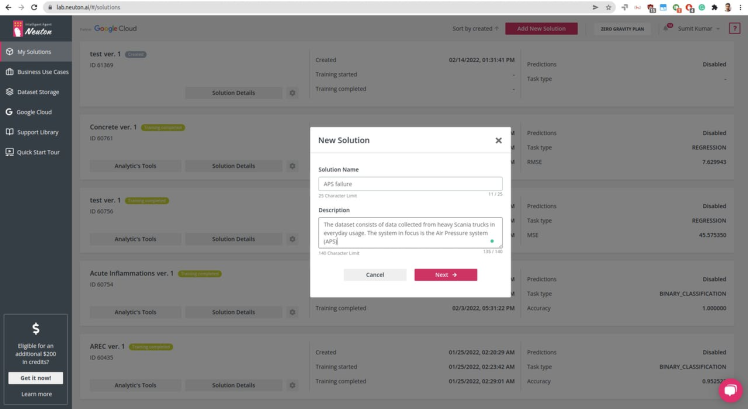Click the Acute Inflammations ver. 1 title
This screenshot has height=409, width=748.
point(132,273)
